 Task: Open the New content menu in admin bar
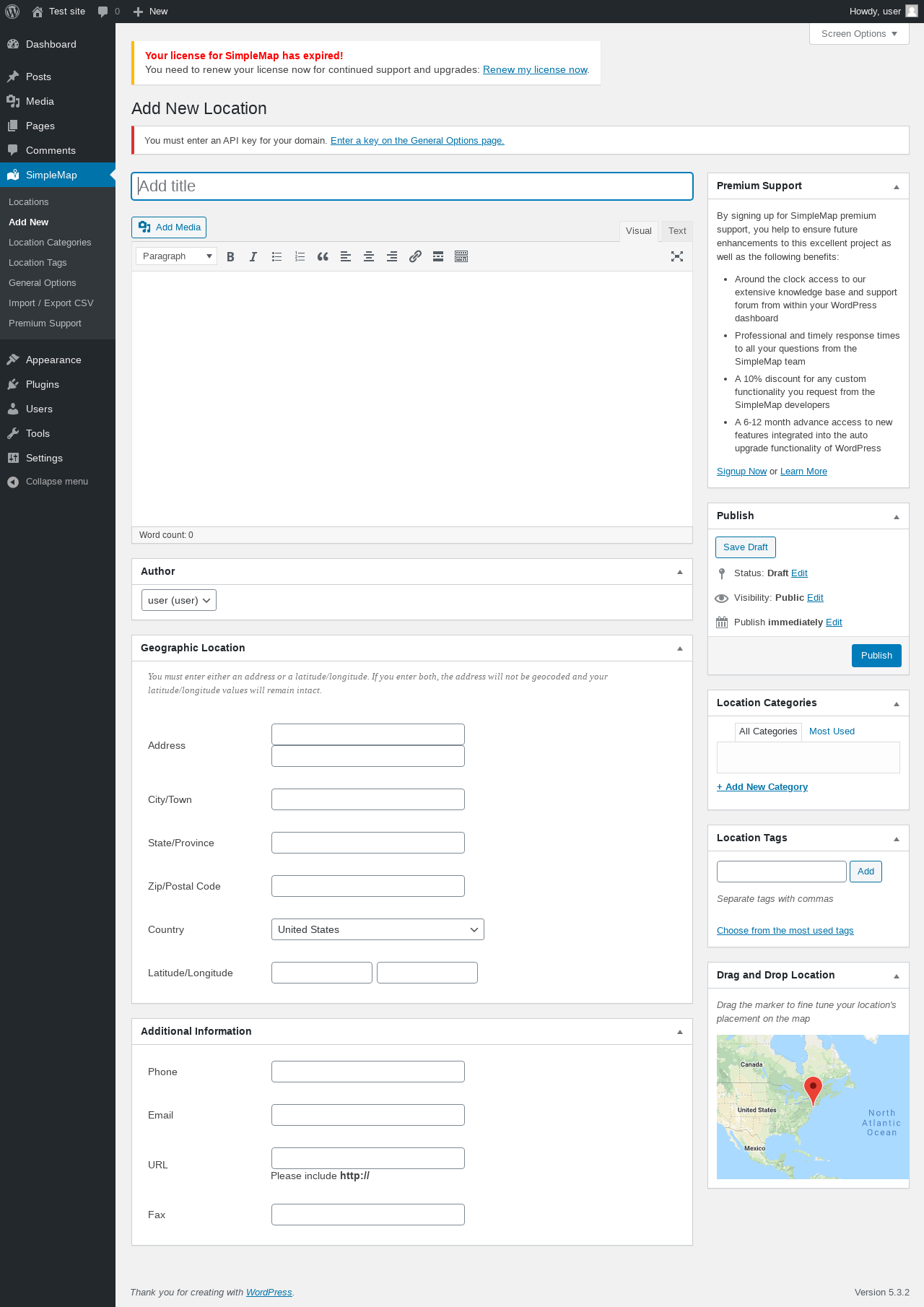click(x=150, y=12)
